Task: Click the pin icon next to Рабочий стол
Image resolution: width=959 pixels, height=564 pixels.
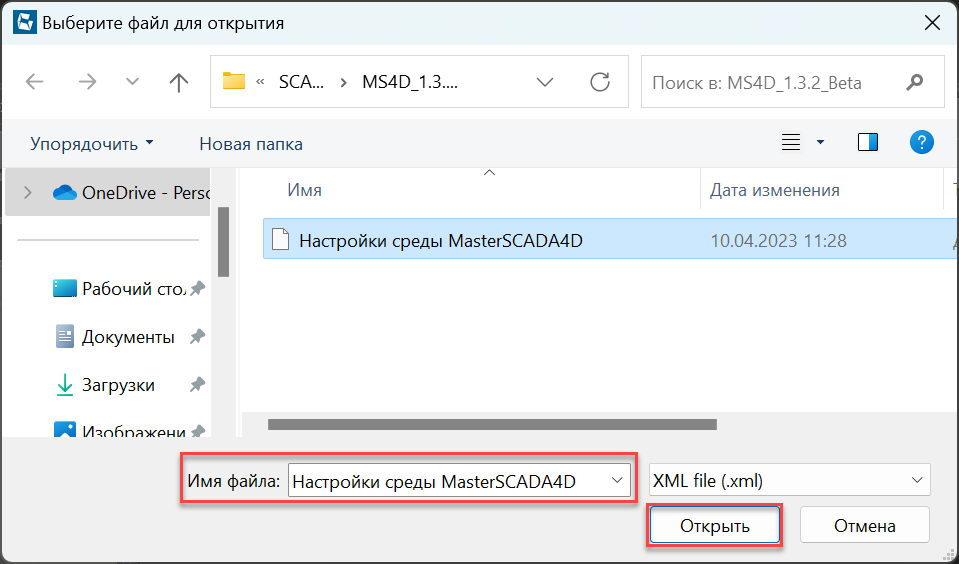Action: tap(197, 288)
